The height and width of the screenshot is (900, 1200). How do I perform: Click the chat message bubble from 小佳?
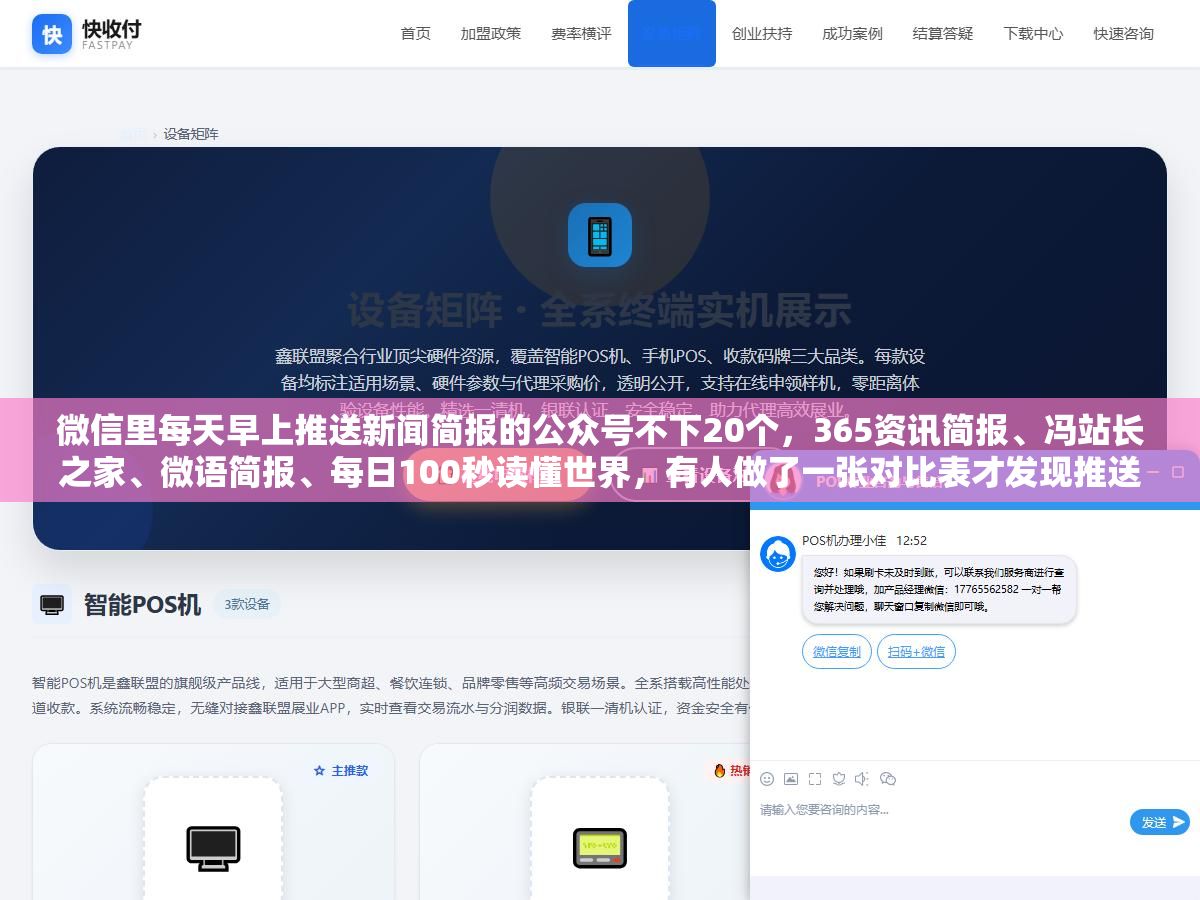pos(939,590)
